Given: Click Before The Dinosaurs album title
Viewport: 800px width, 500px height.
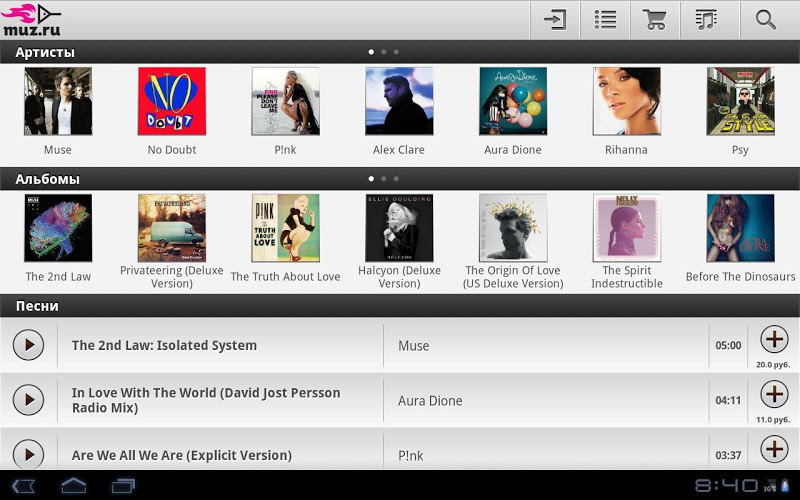Looking at the screenshot, I should click(x=740, y=277).
